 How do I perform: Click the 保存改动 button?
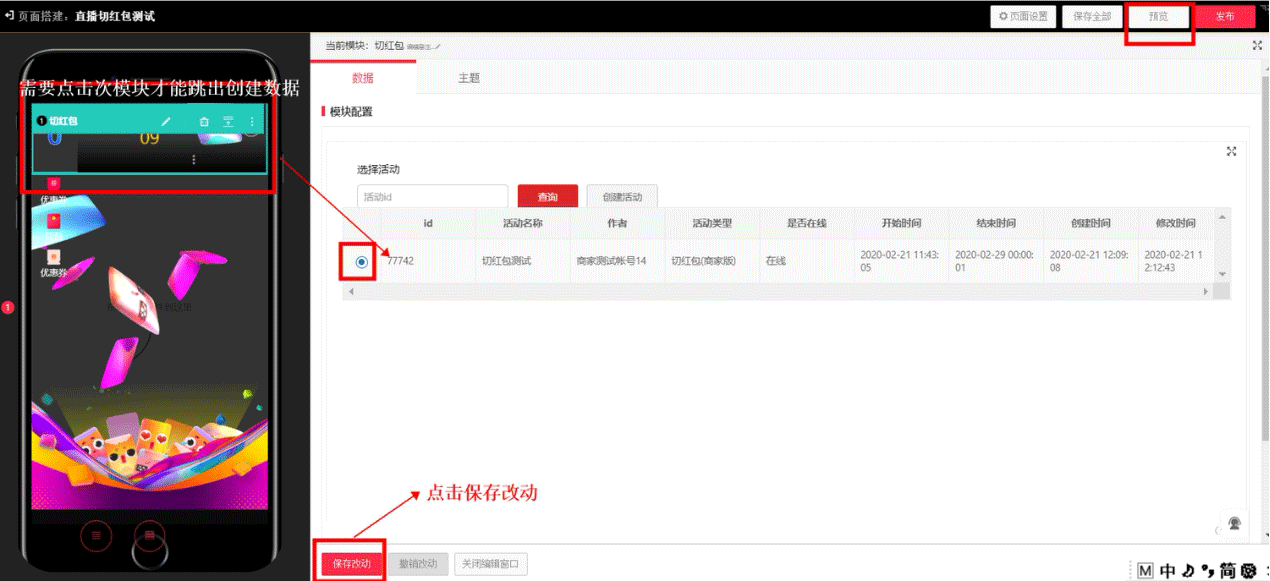click(351, 564)
